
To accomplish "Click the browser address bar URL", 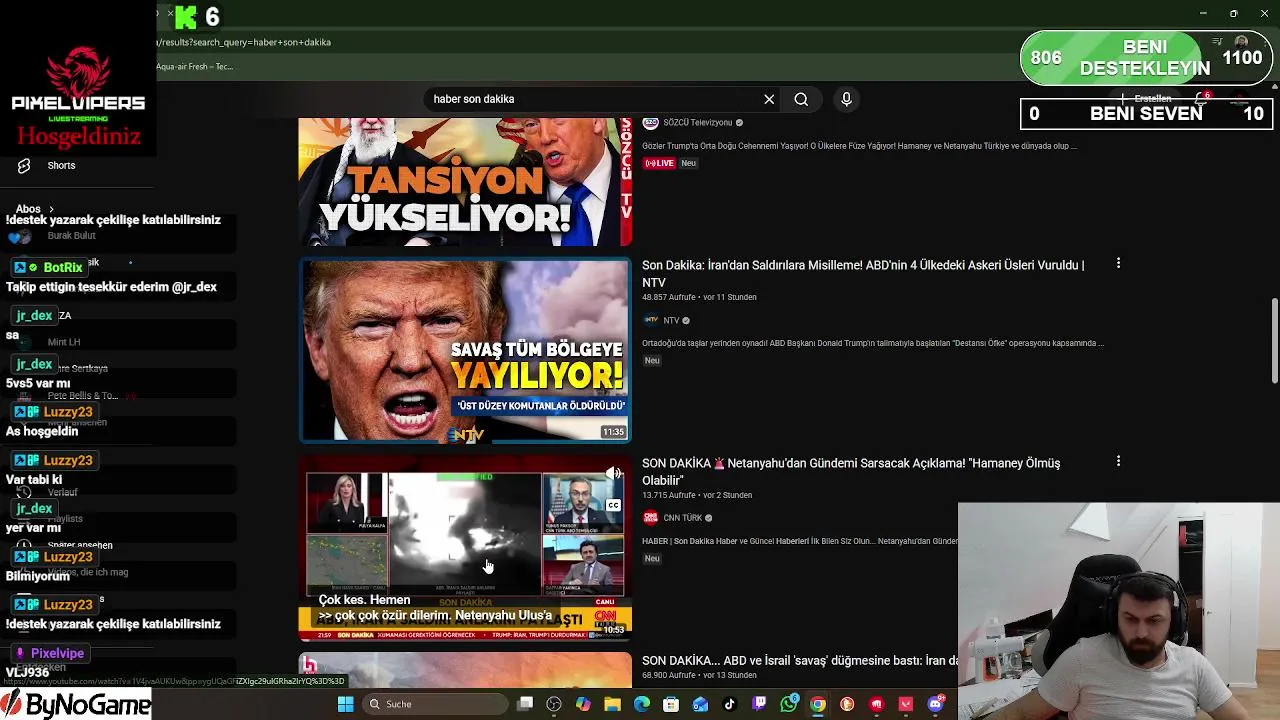I will tap(243, 42).
